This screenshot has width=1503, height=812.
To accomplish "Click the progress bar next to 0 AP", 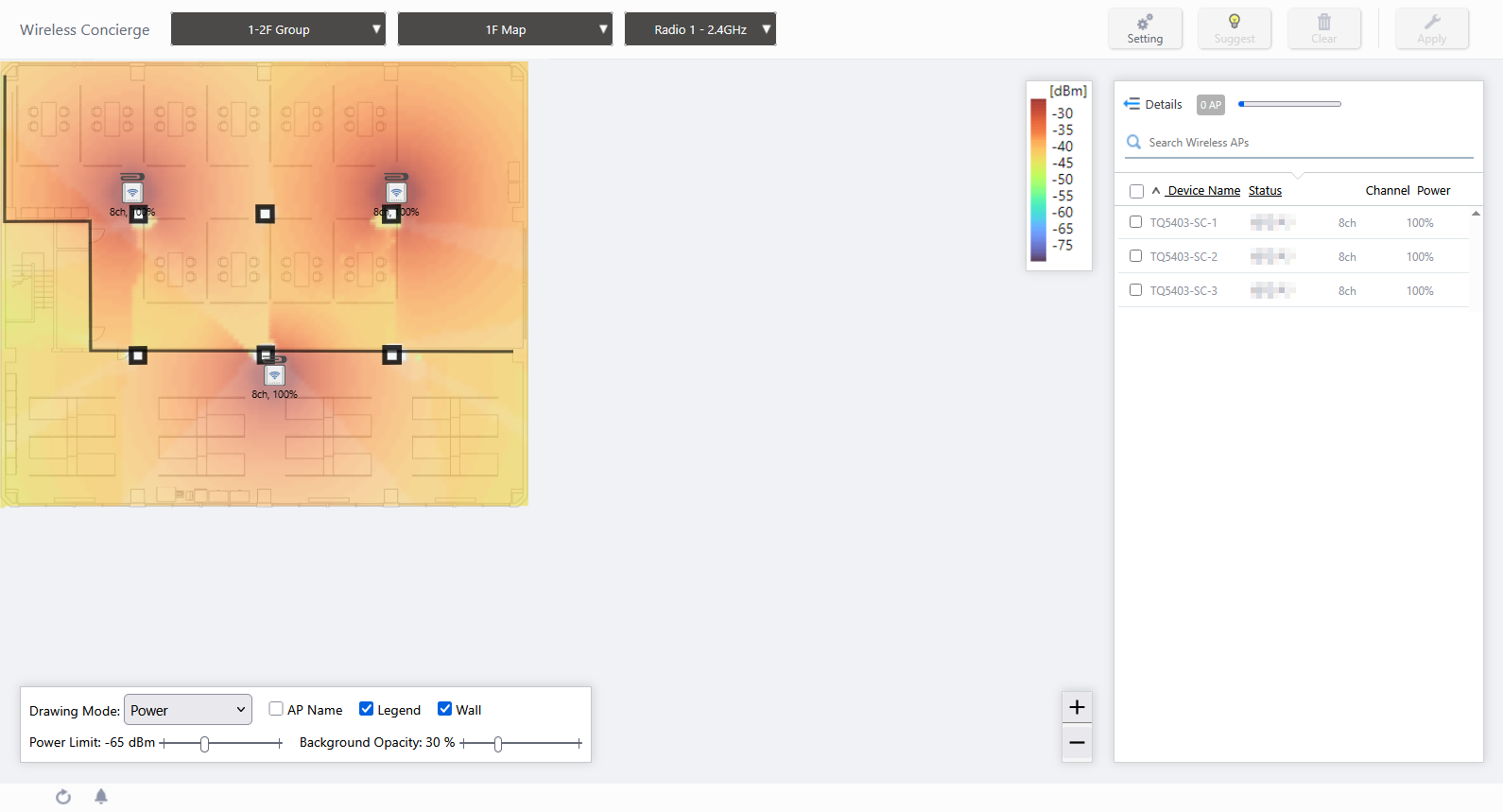I will 1289,104.
